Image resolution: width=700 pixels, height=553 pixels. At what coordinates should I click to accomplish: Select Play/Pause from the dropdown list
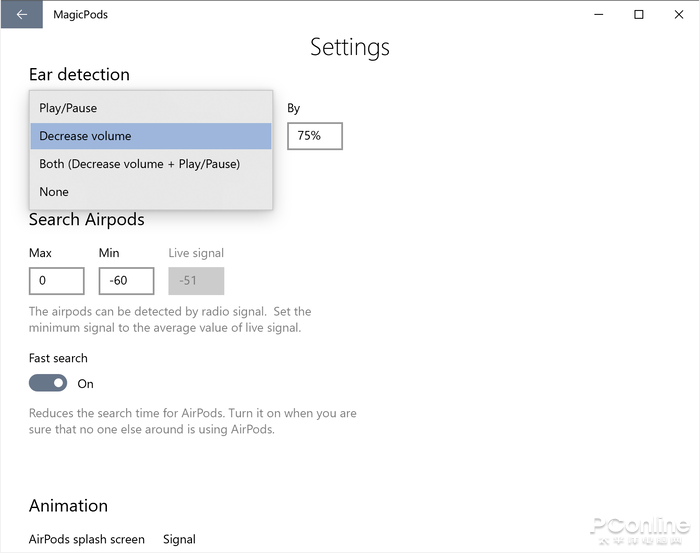(68, 108)
